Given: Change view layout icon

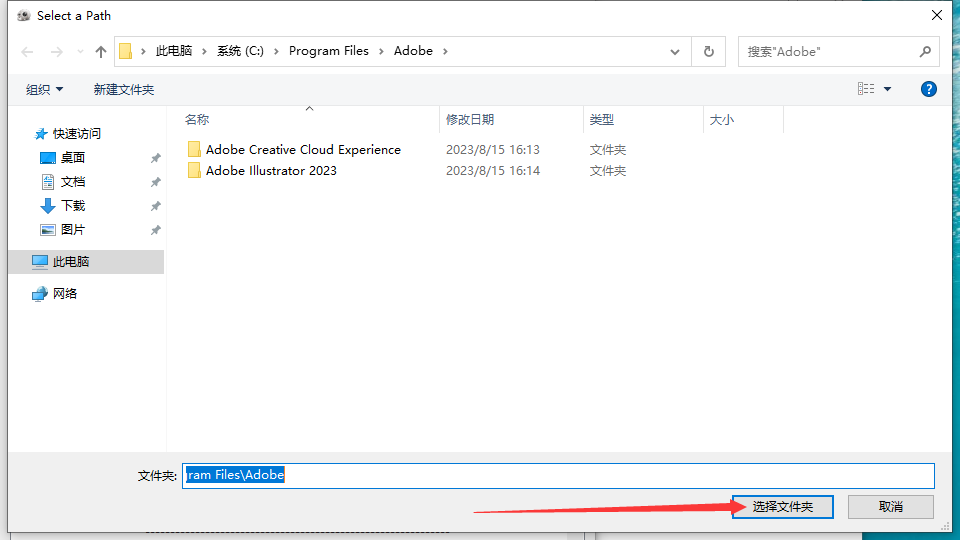Looking at the screenshot, I should tap(866, 89).
